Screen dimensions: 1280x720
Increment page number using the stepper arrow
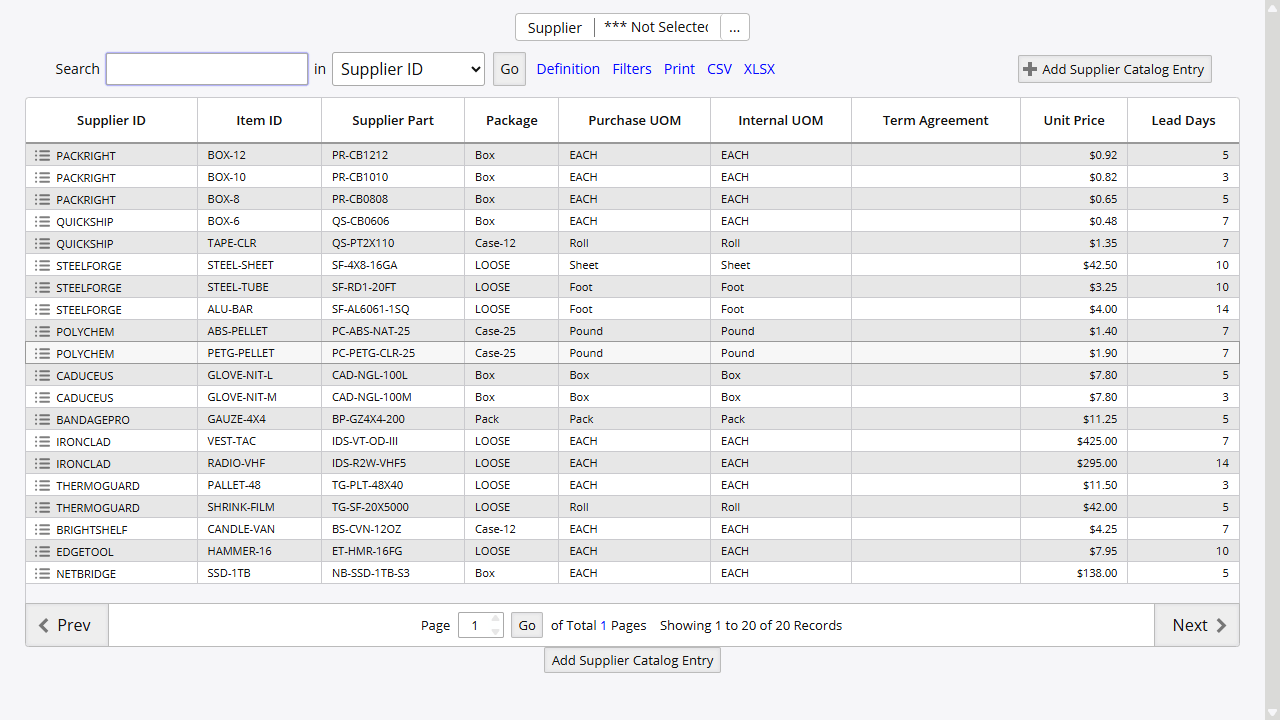[494, 619]
